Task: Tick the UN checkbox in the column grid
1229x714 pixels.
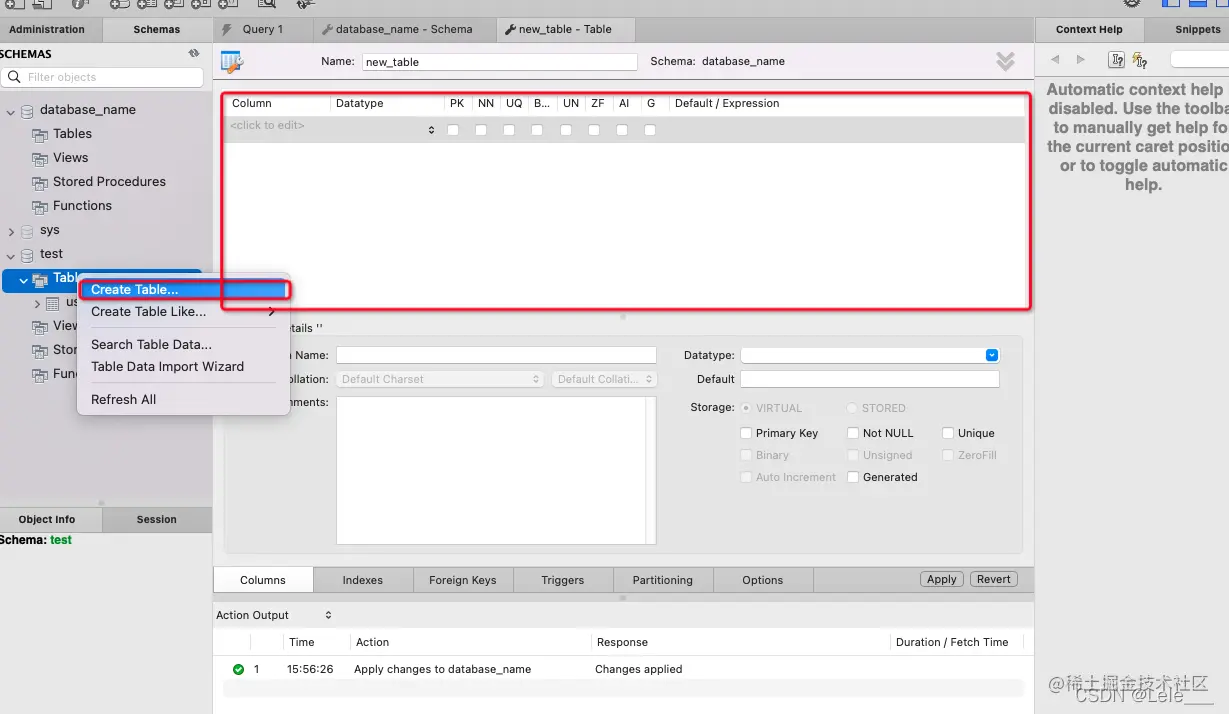Action: coord(566,130)
